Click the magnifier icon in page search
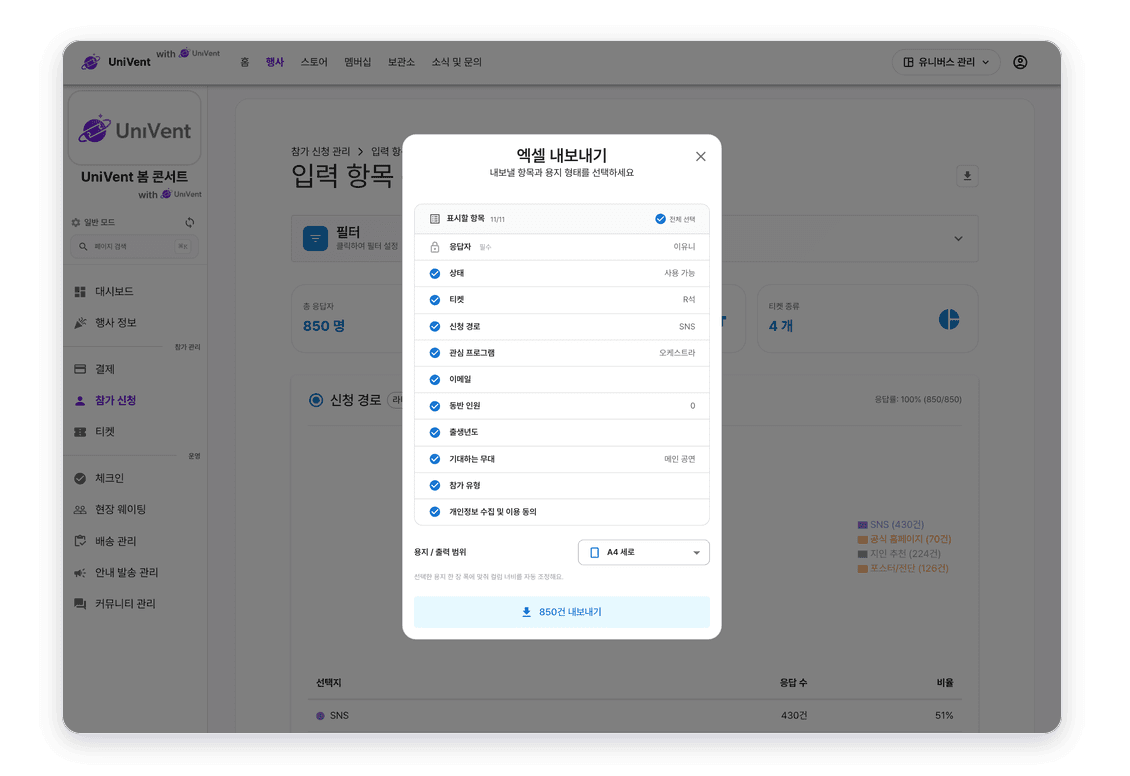 point(83,246)
